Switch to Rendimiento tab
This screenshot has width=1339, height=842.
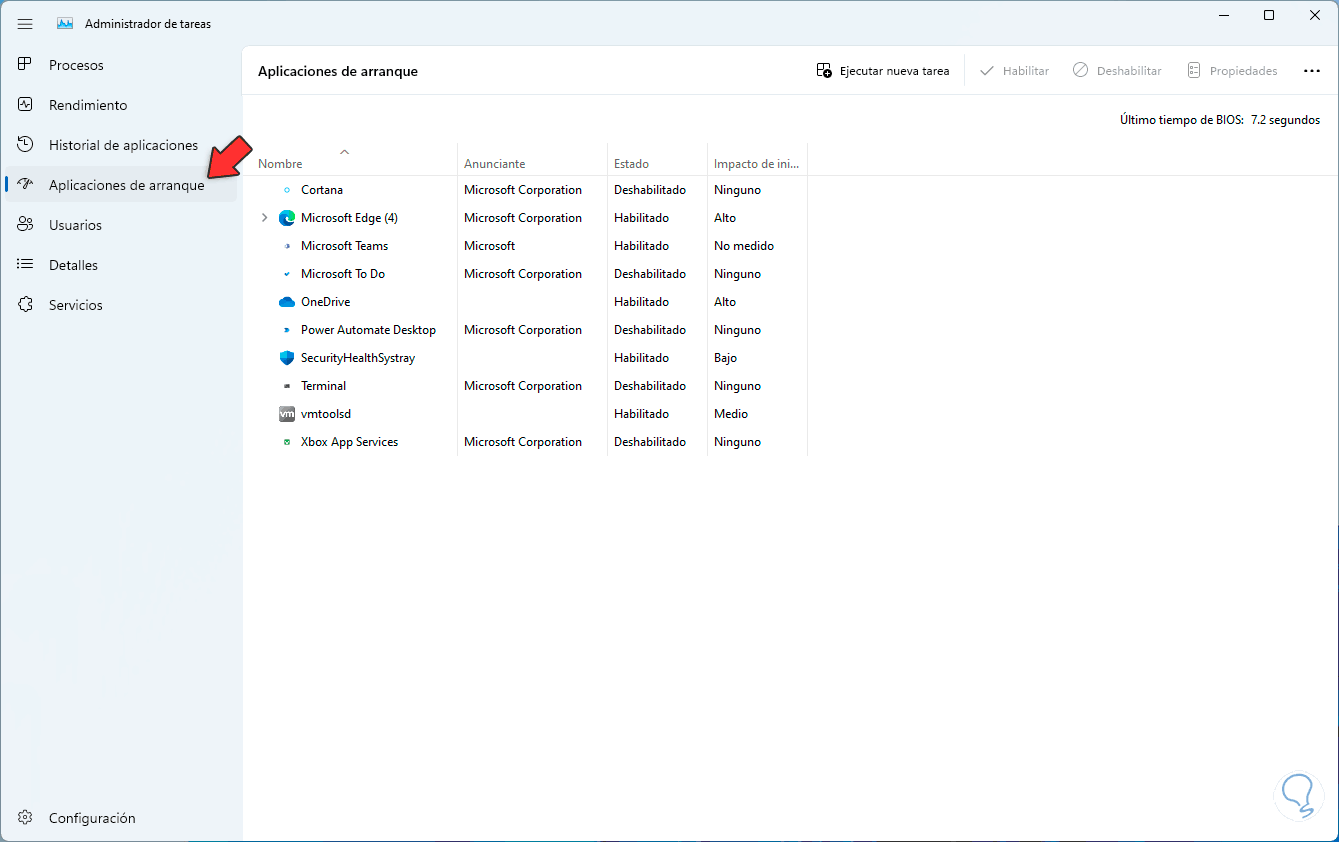click(x=121, y=105)
